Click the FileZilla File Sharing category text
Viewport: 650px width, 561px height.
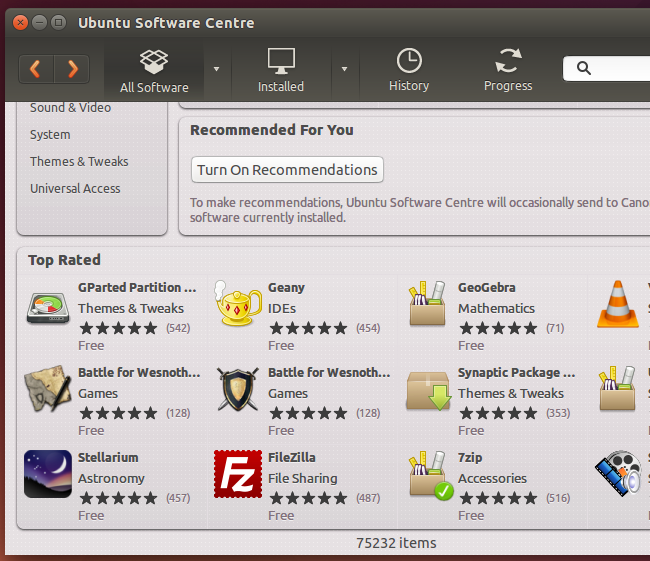point(303,478)
